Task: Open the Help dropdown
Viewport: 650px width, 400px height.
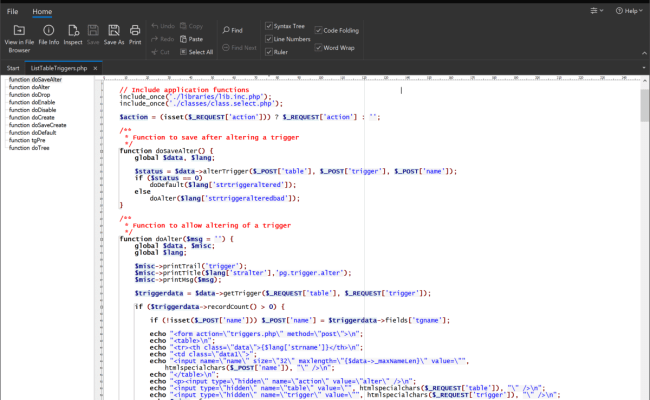Action: click(x=629, y=11)
